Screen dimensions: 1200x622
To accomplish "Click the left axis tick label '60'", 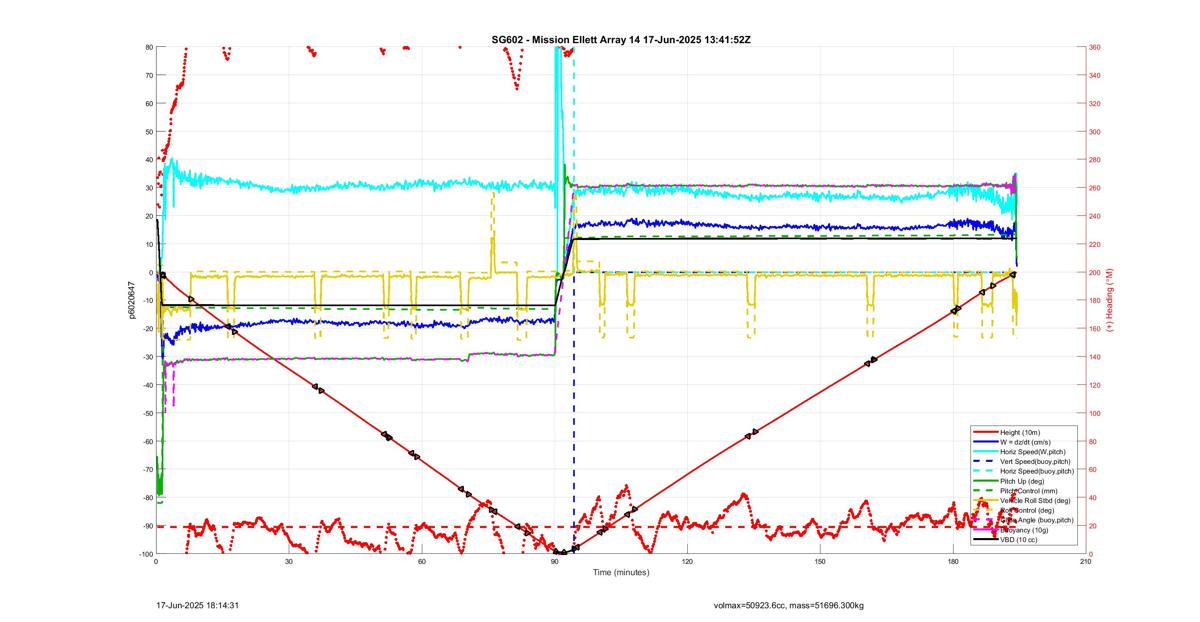I will point(148,103).
